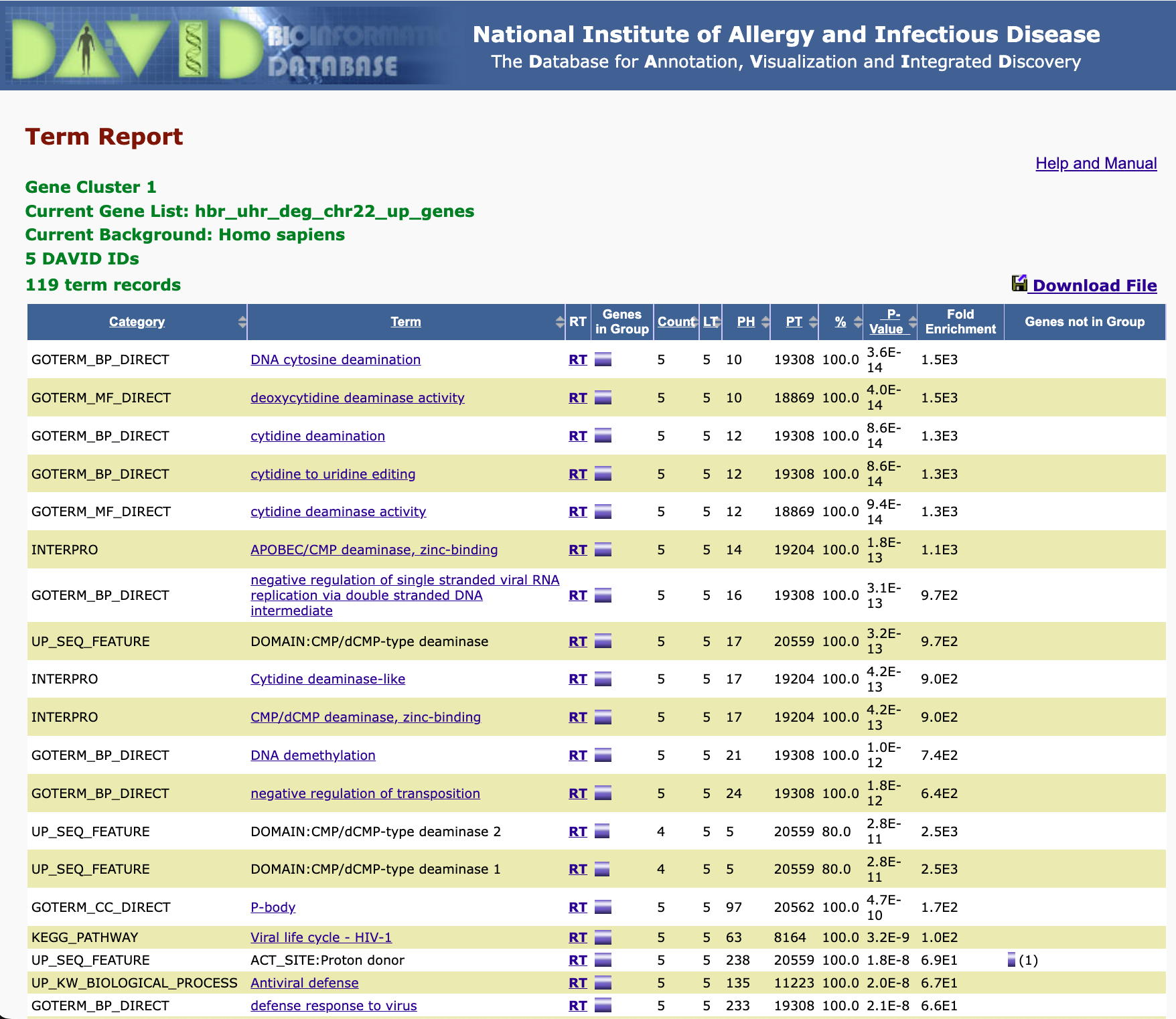Click sort arrows beside Term header
Screen dimensions: 1176x1019
click(559, 322)
